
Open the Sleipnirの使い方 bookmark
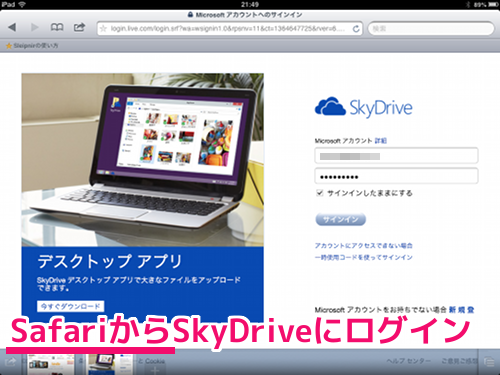(32, 46)
